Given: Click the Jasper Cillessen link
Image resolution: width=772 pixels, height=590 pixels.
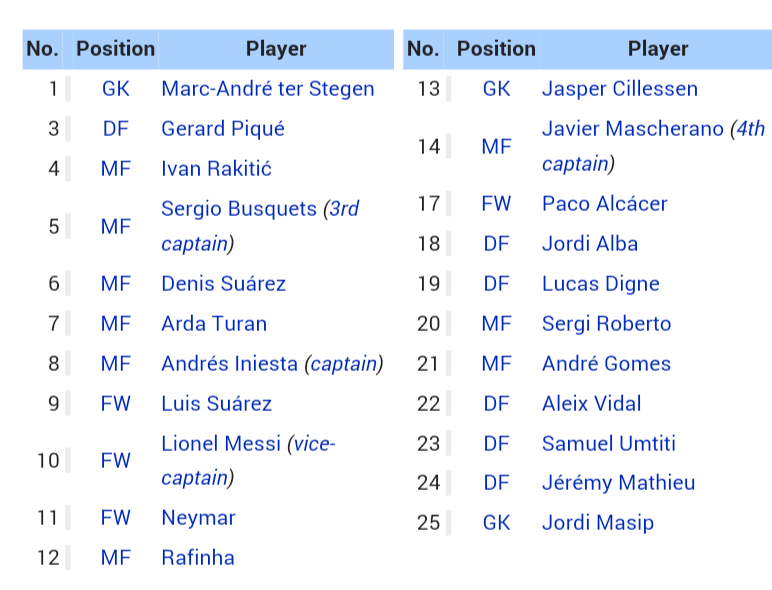Looking at the screenshot, I should tap(620, 89).
